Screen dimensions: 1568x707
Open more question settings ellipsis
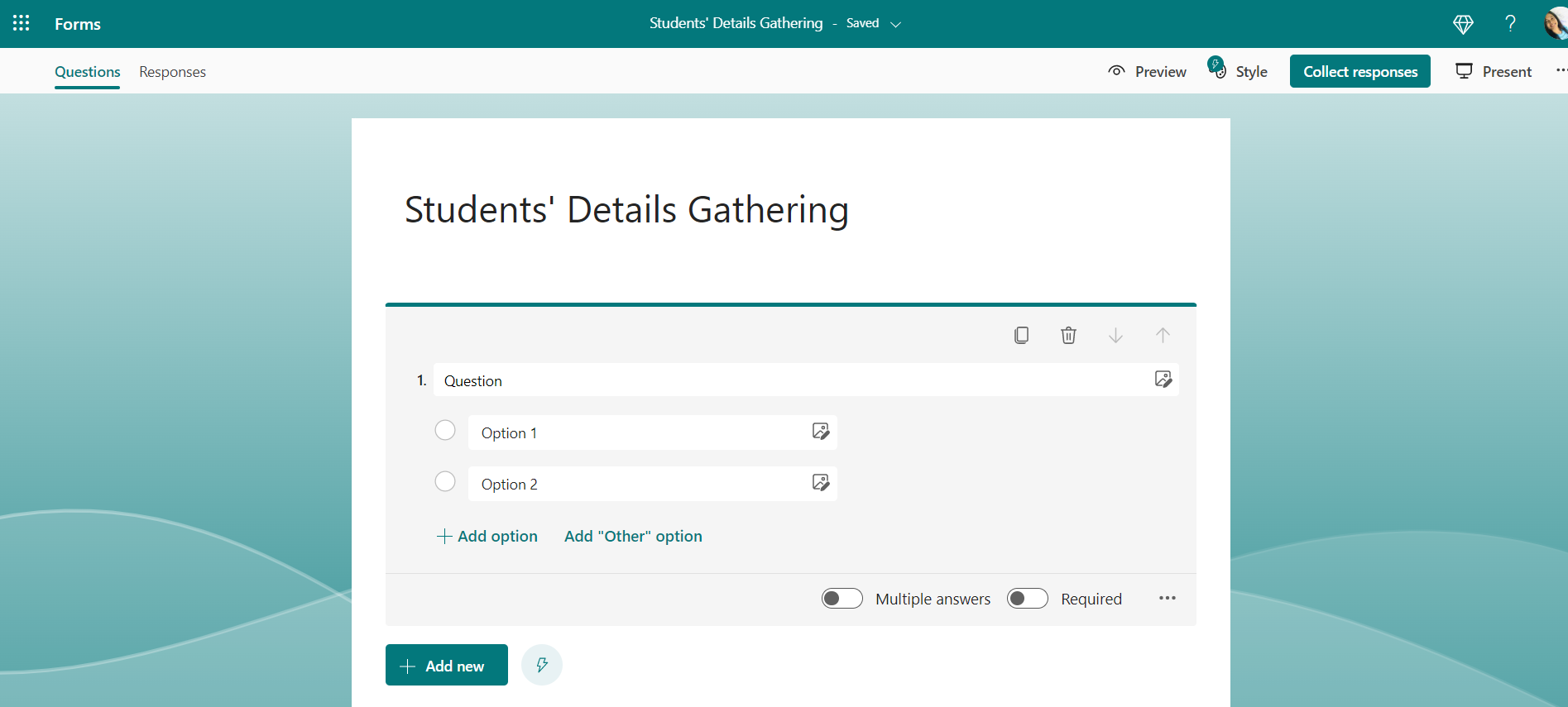click(1167, 598)
